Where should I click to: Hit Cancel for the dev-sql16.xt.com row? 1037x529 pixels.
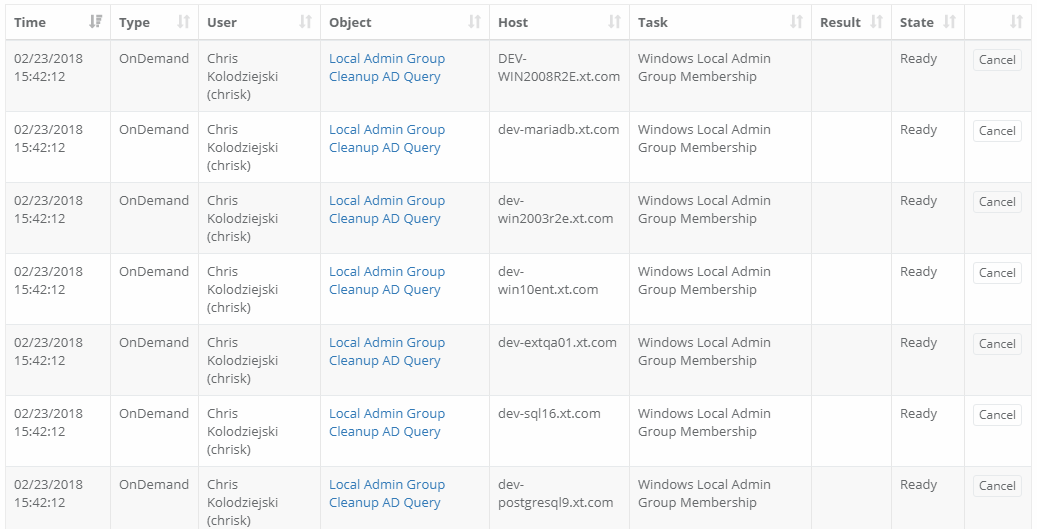pyautogui.click(x=997, y=415)
